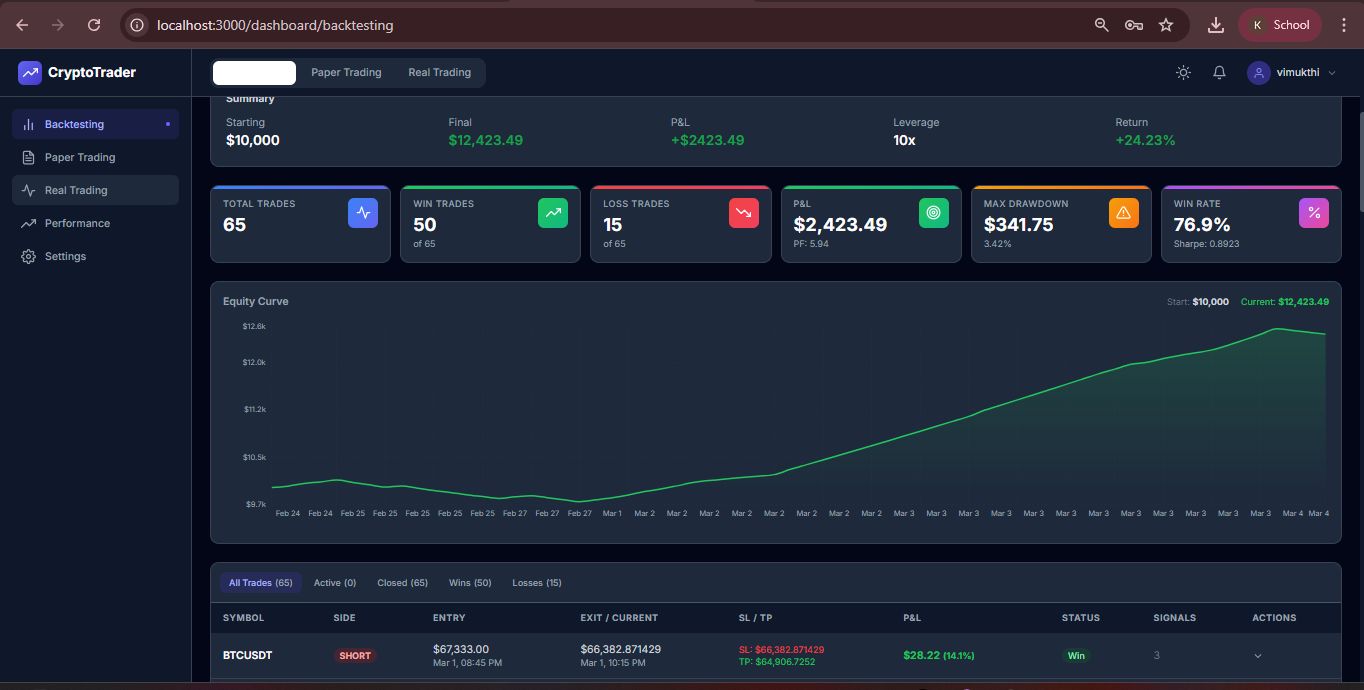This screenshot has height=690, width=1364.
Task: Switch to Real Trading top tab
Action: [x=439, y=72]
